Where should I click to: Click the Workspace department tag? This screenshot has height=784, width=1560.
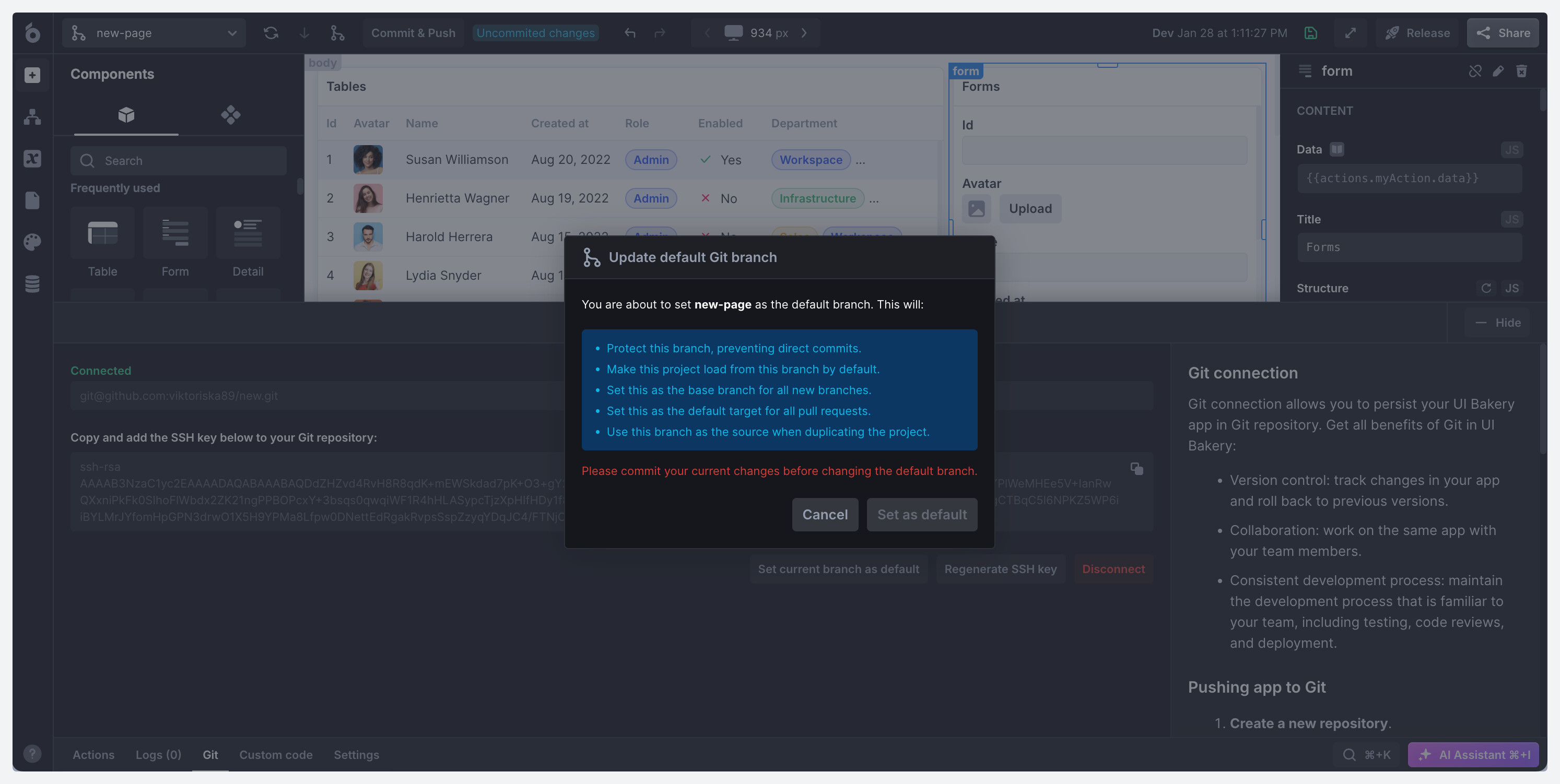tap(811, 160)
